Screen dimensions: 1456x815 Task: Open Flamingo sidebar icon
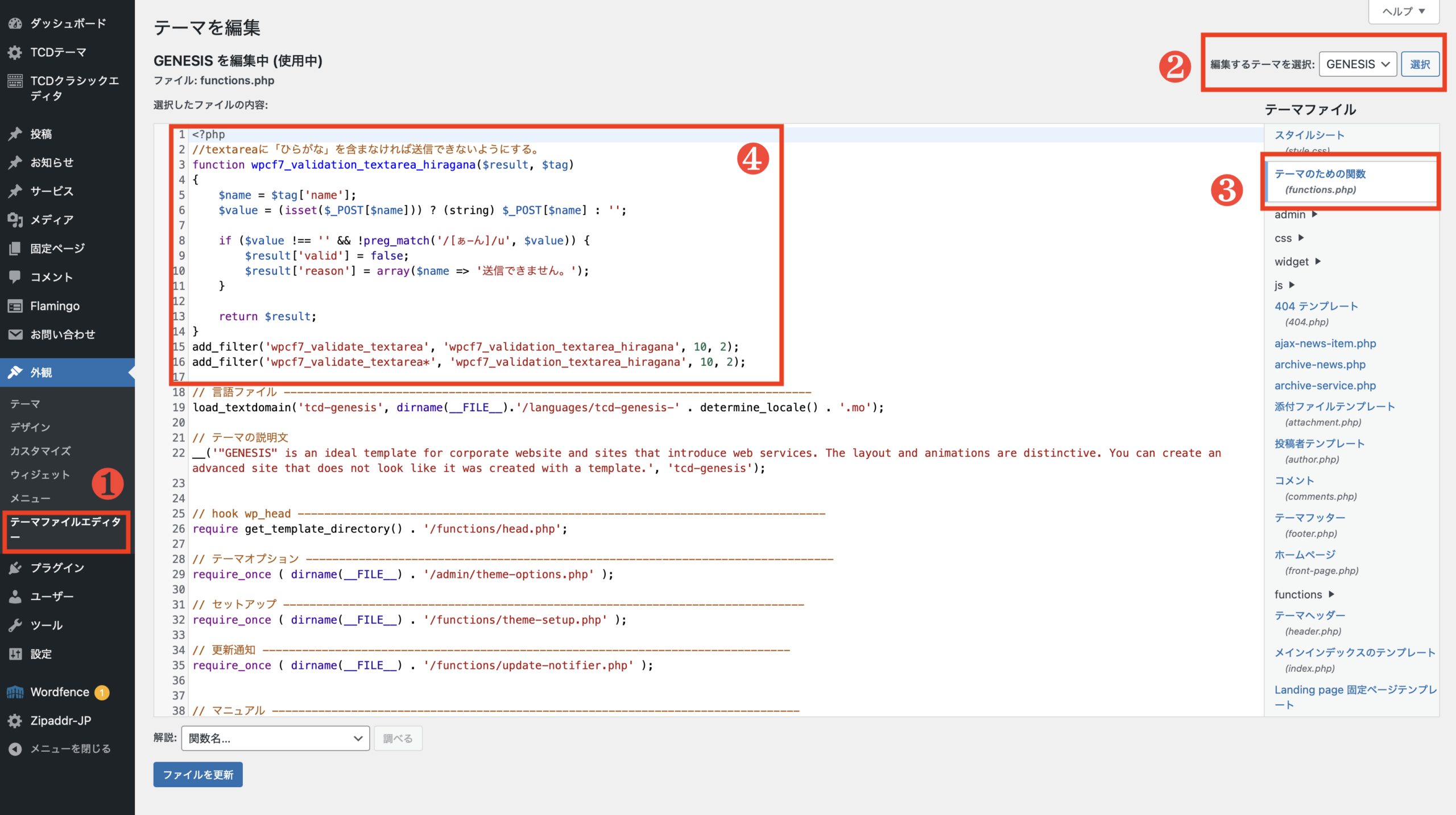[x=15, y=306]
